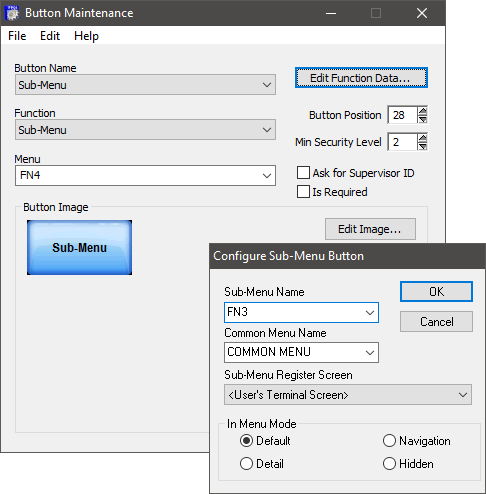Expand the Common Menu Name dropdown
The width and height of the screenshot is (486, 494).
(x=301, y=352)
